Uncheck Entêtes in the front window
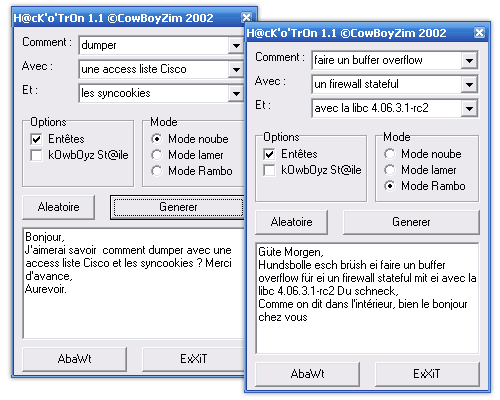Image resolution: width=500 pixels, height=400 pixels. click(x=269, y=154)
